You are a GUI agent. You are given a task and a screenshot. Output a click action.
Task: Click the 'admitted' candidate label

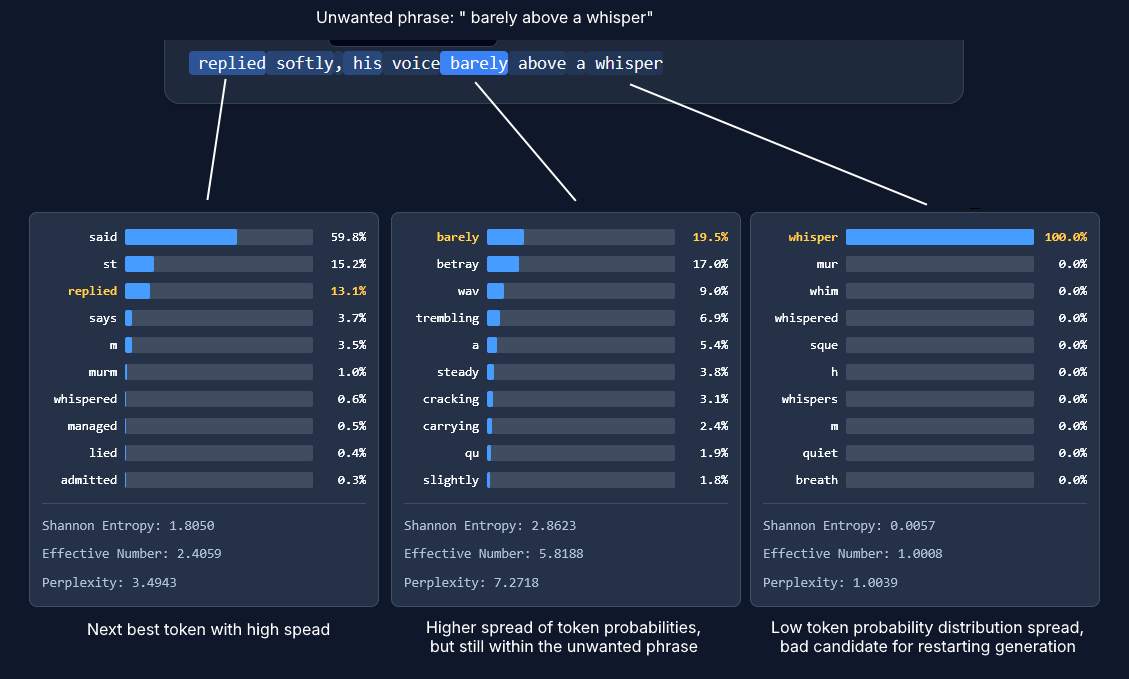coord(89,480)
